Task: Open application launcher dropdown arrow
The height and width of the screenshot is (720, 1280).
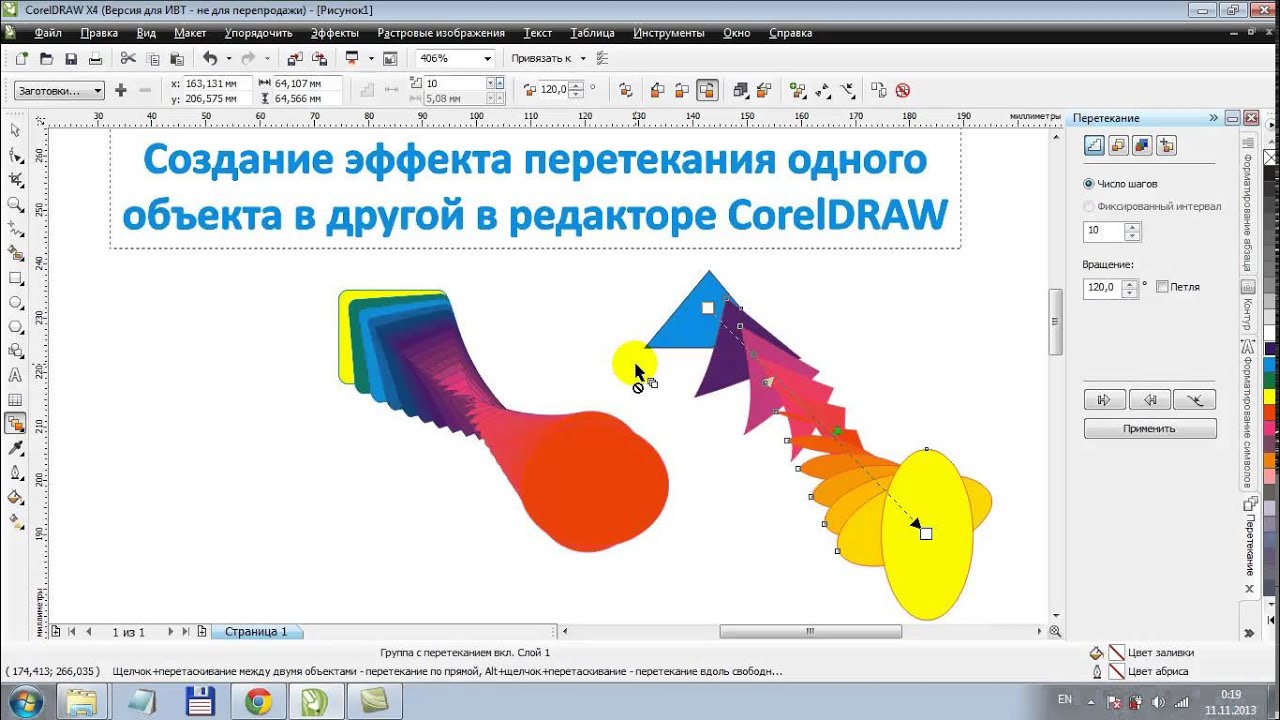Action: [x=370, y=59]
